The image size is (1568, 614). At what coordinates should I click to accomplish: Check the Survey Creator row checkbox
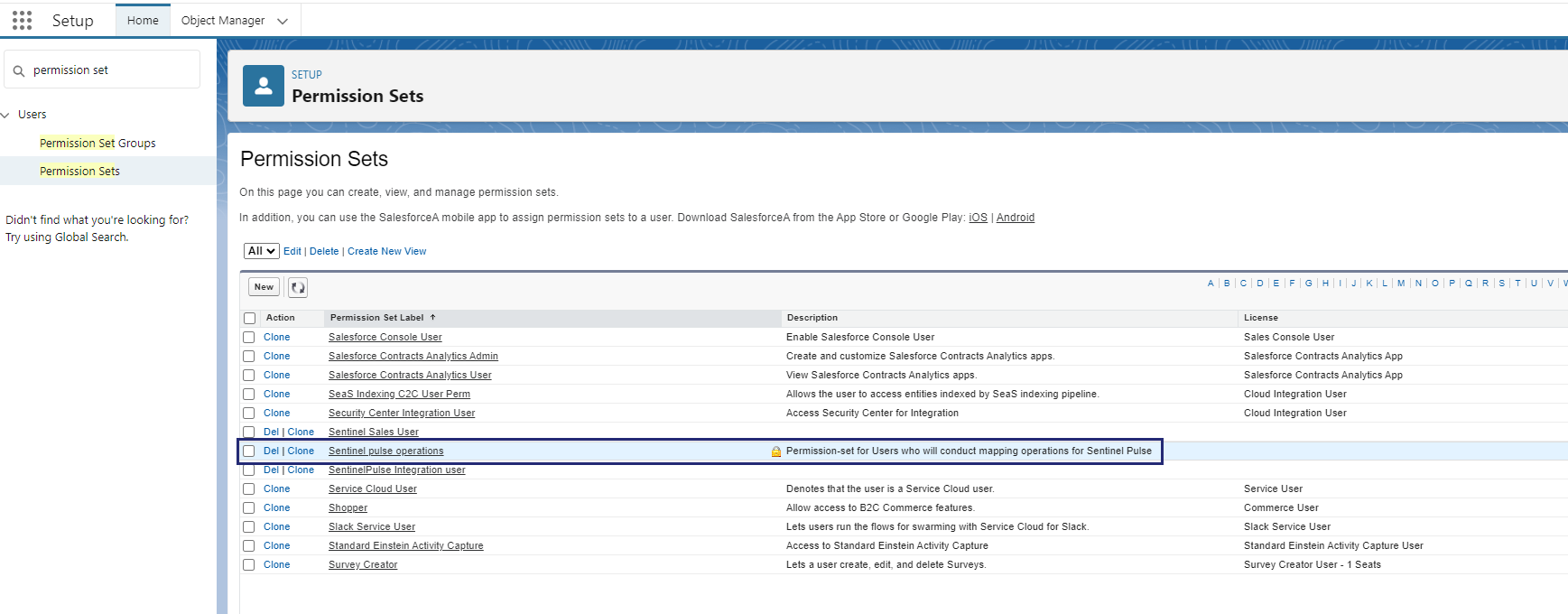pos(249,564)
